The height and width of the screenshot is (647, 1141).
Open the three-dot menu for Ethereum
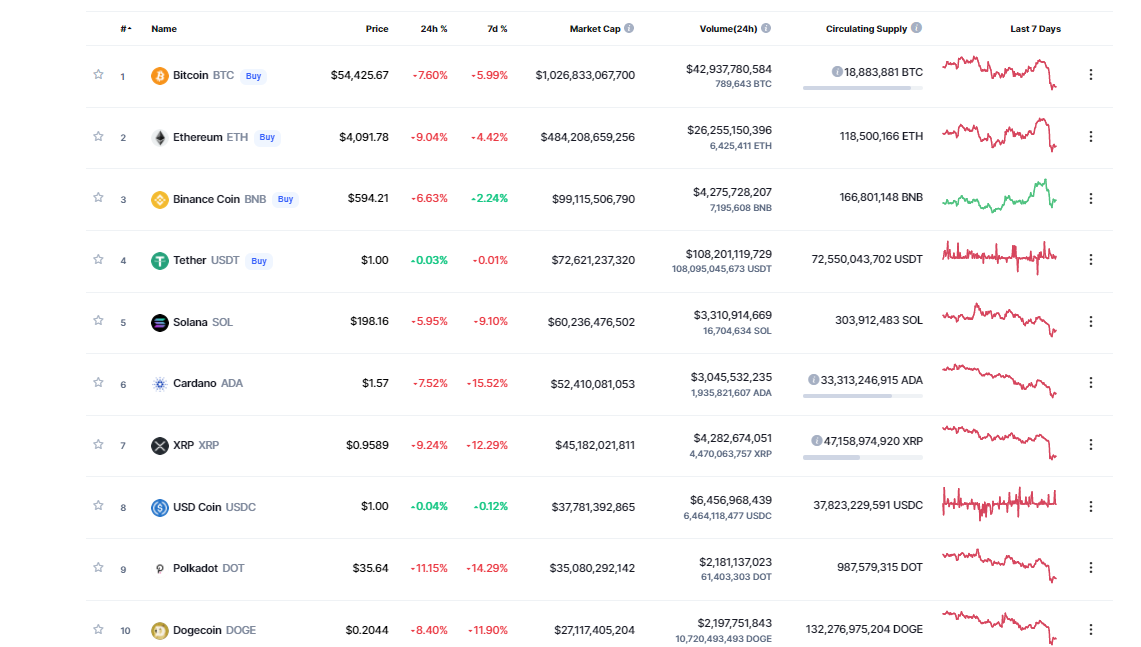pyautogui.click(x=1090, y=136)
